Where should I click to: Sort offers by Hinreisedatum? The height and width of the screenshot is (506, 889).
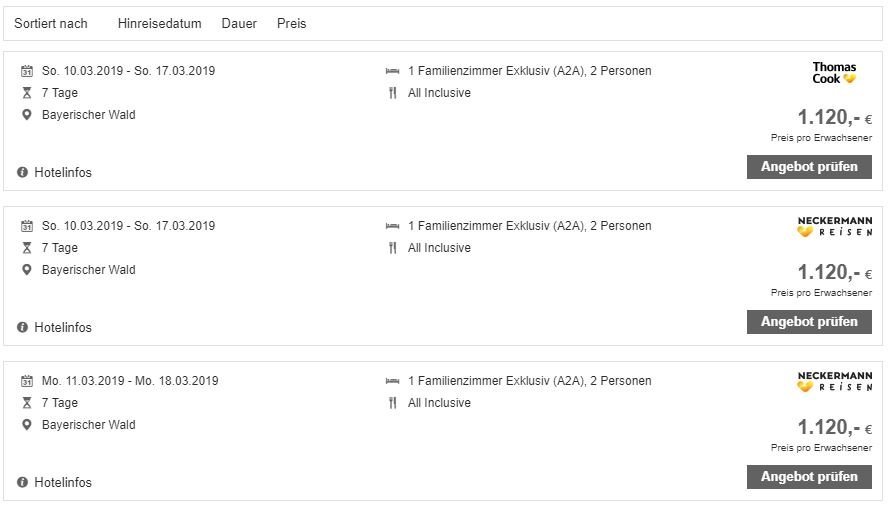click(x=159, y=23)
